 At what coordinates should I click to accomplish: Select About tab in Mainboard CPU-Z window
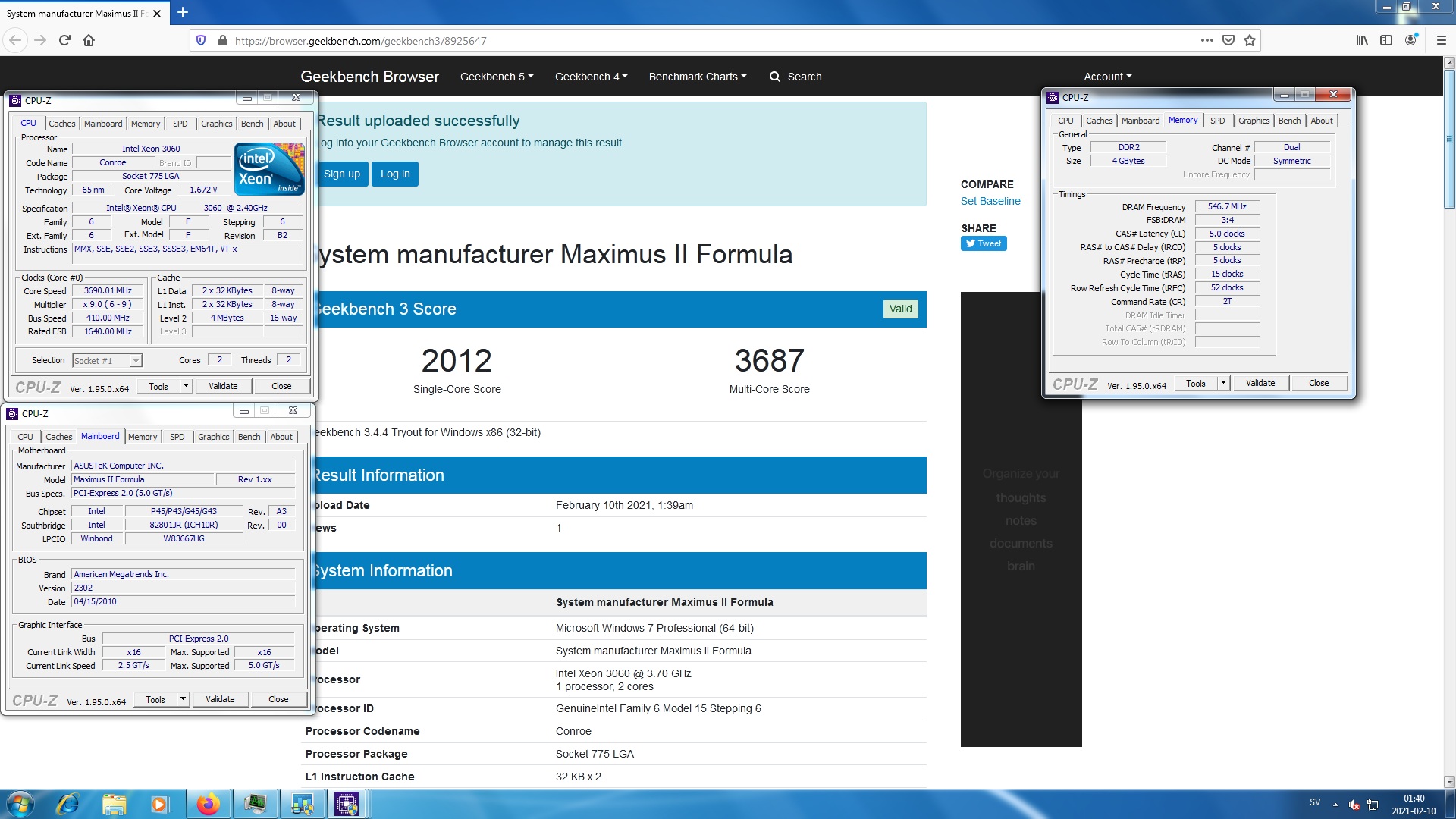point(281,437)
